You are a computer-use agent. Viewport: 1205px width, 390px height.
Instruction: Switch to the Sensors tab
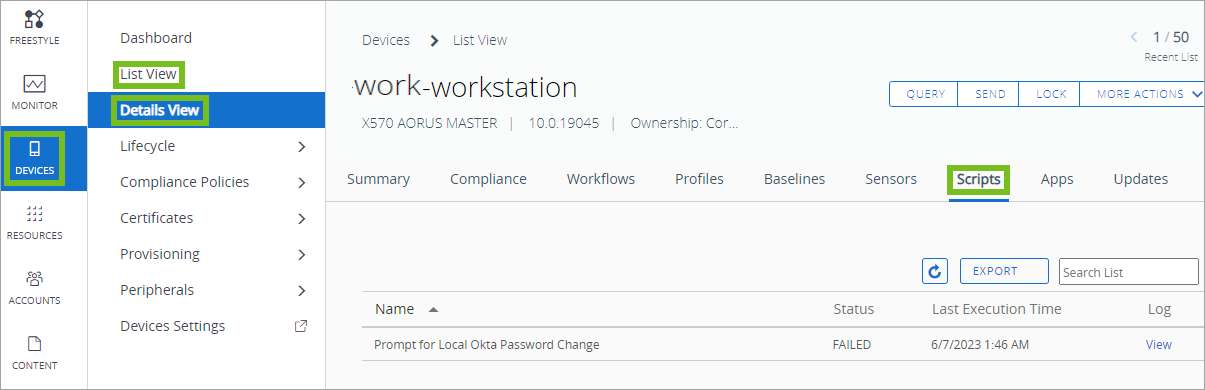[891, 179]
